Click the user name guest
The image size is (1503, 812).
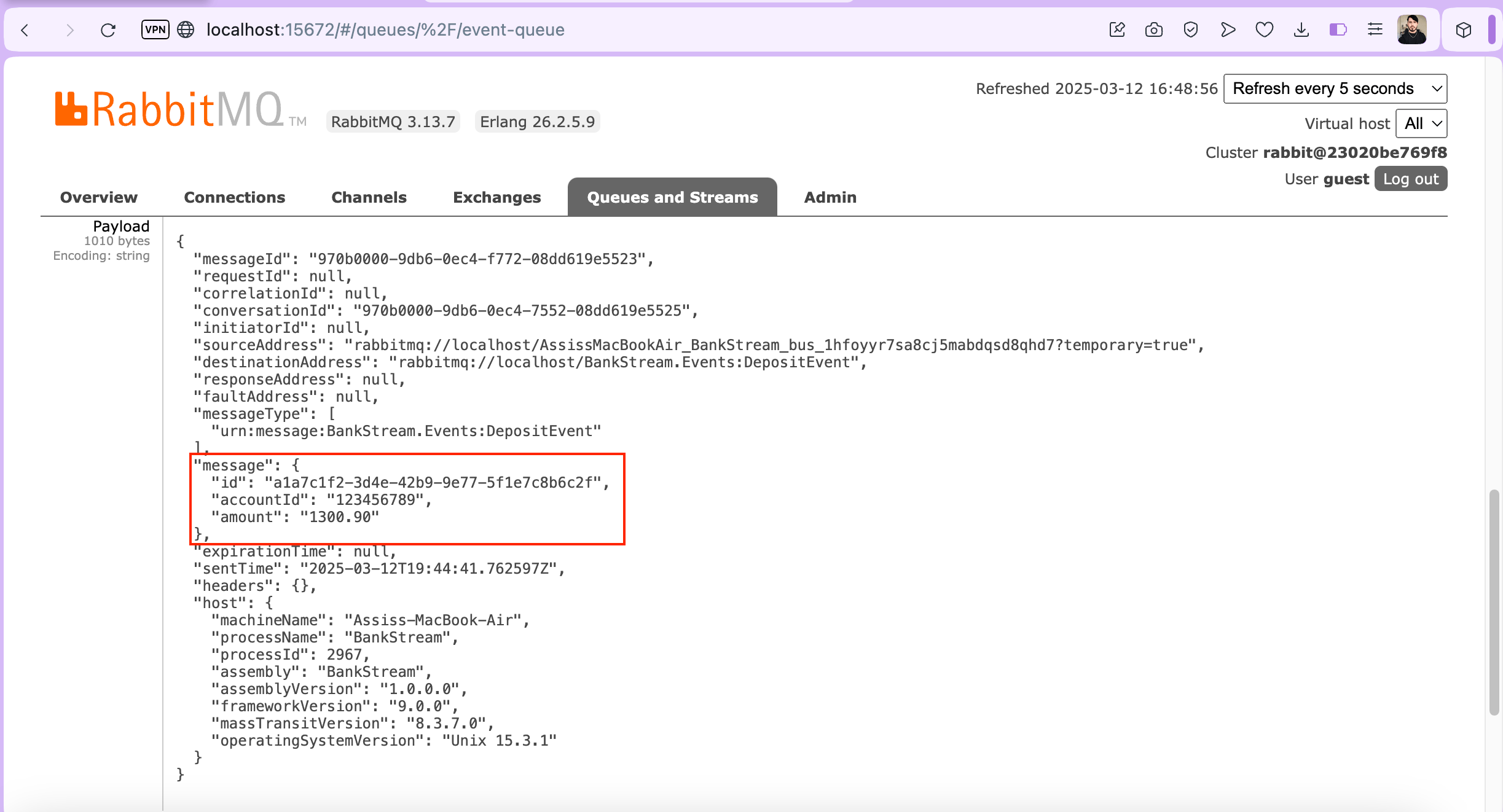click(1346, 179)
